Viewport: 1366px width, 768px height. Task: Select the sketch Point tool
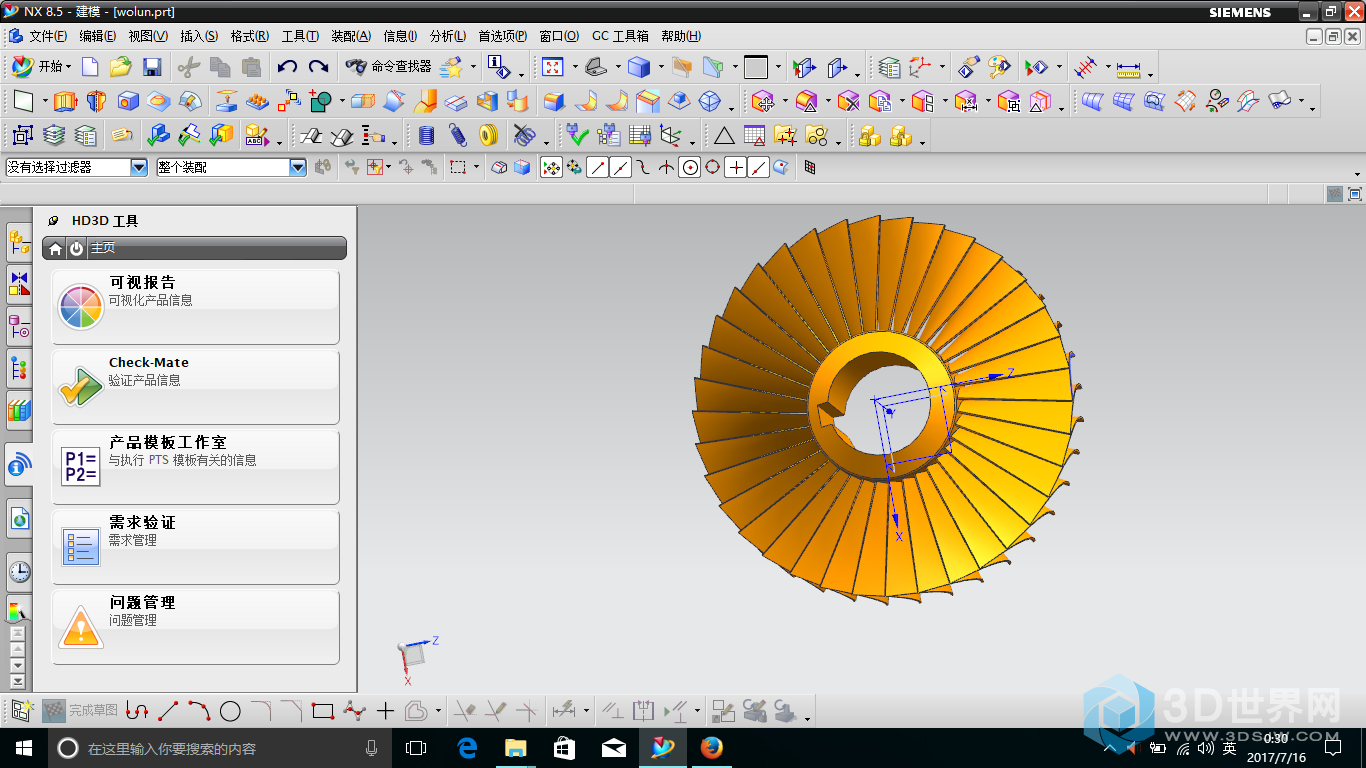point(385,711)
